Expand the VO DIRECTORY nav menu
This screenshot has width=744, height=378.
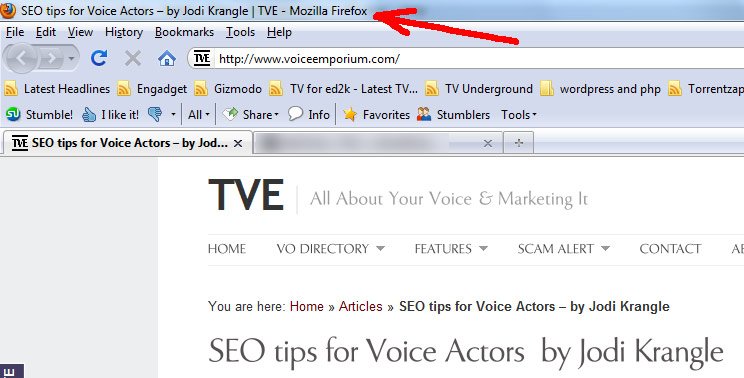[x=331, y=249]
